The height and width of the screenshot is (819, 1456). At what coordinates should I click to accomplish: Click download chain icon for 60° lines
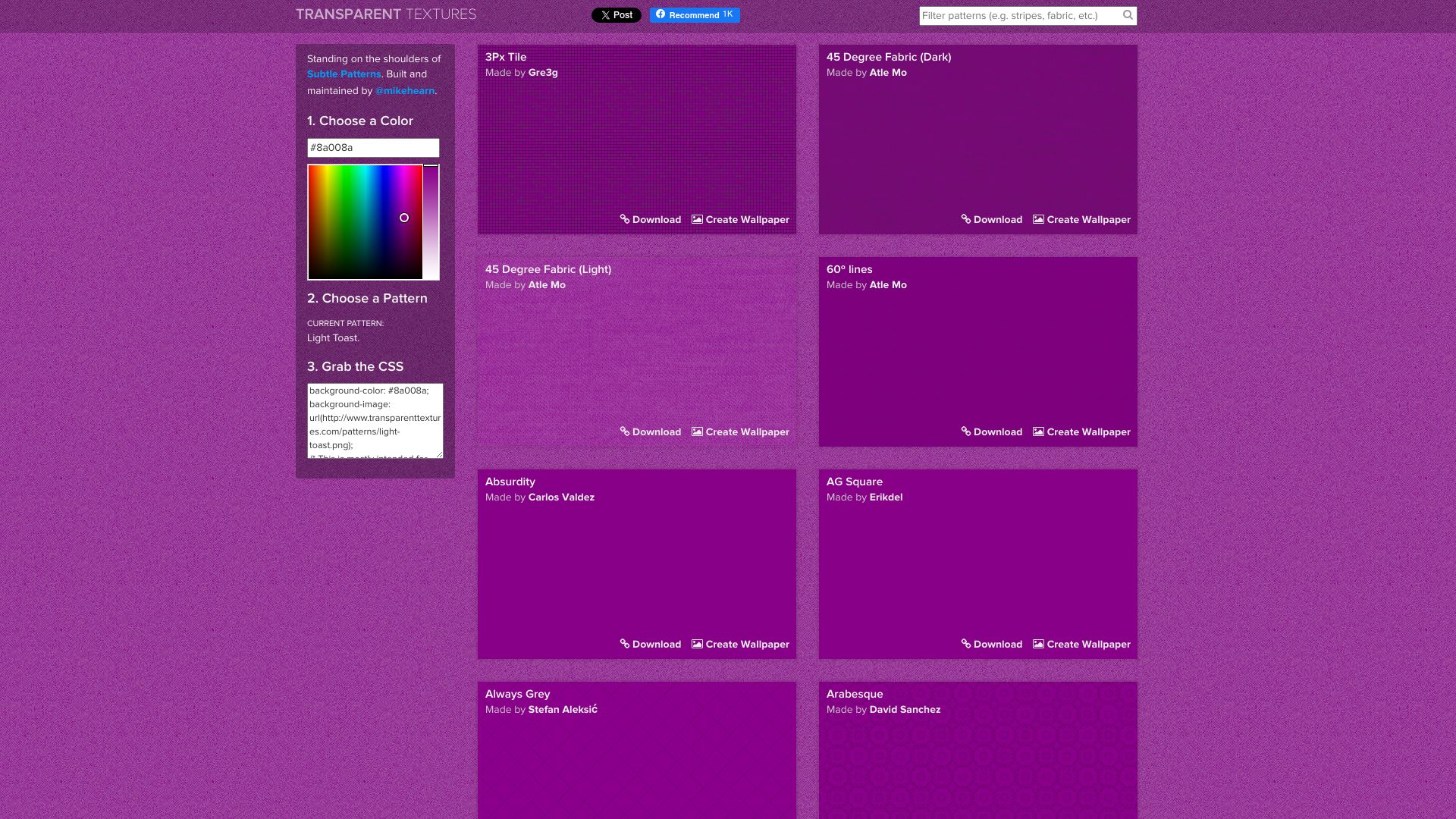coord(966,431)
